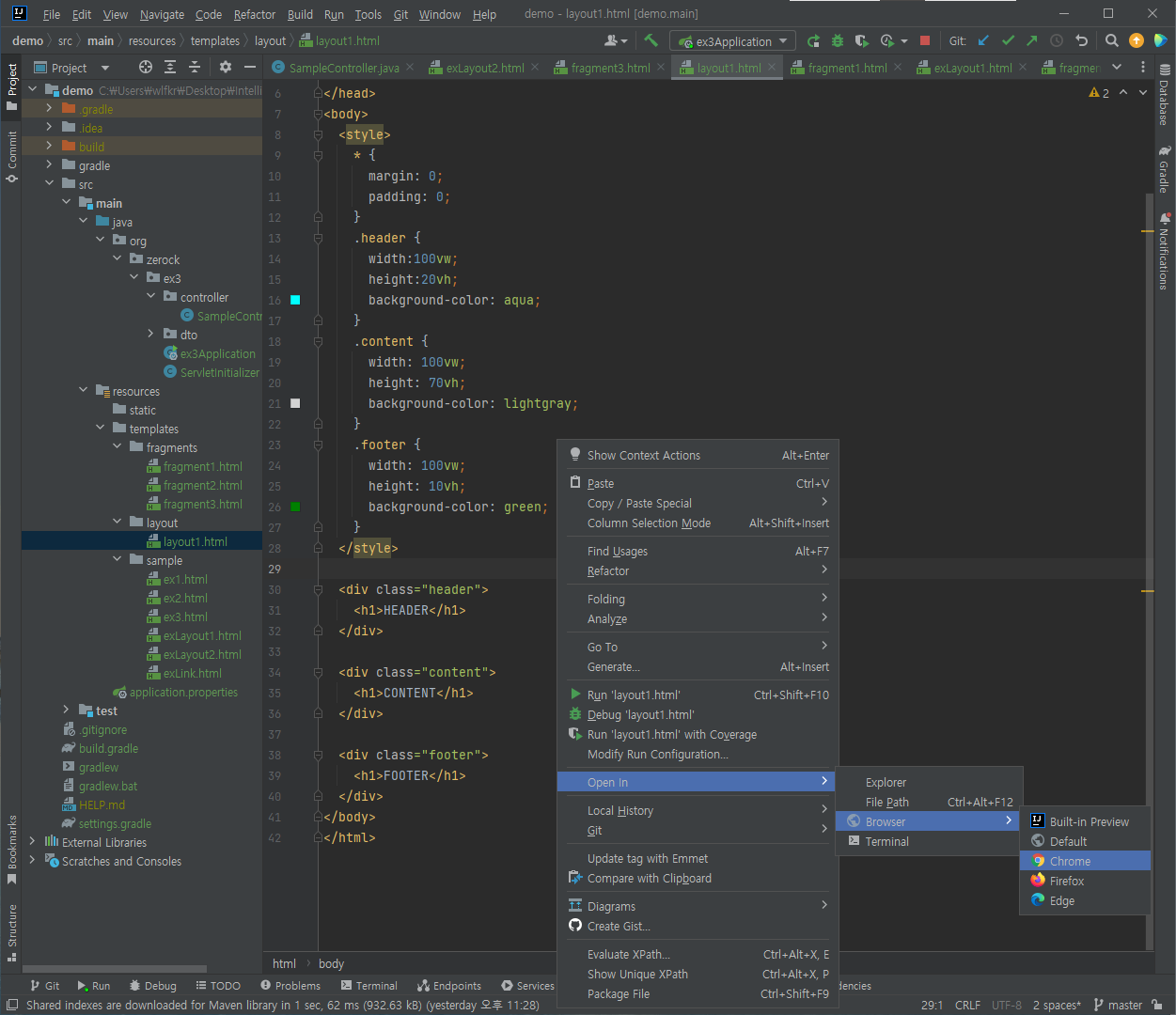Click the body breadcrumb in editor

[331, 963]
